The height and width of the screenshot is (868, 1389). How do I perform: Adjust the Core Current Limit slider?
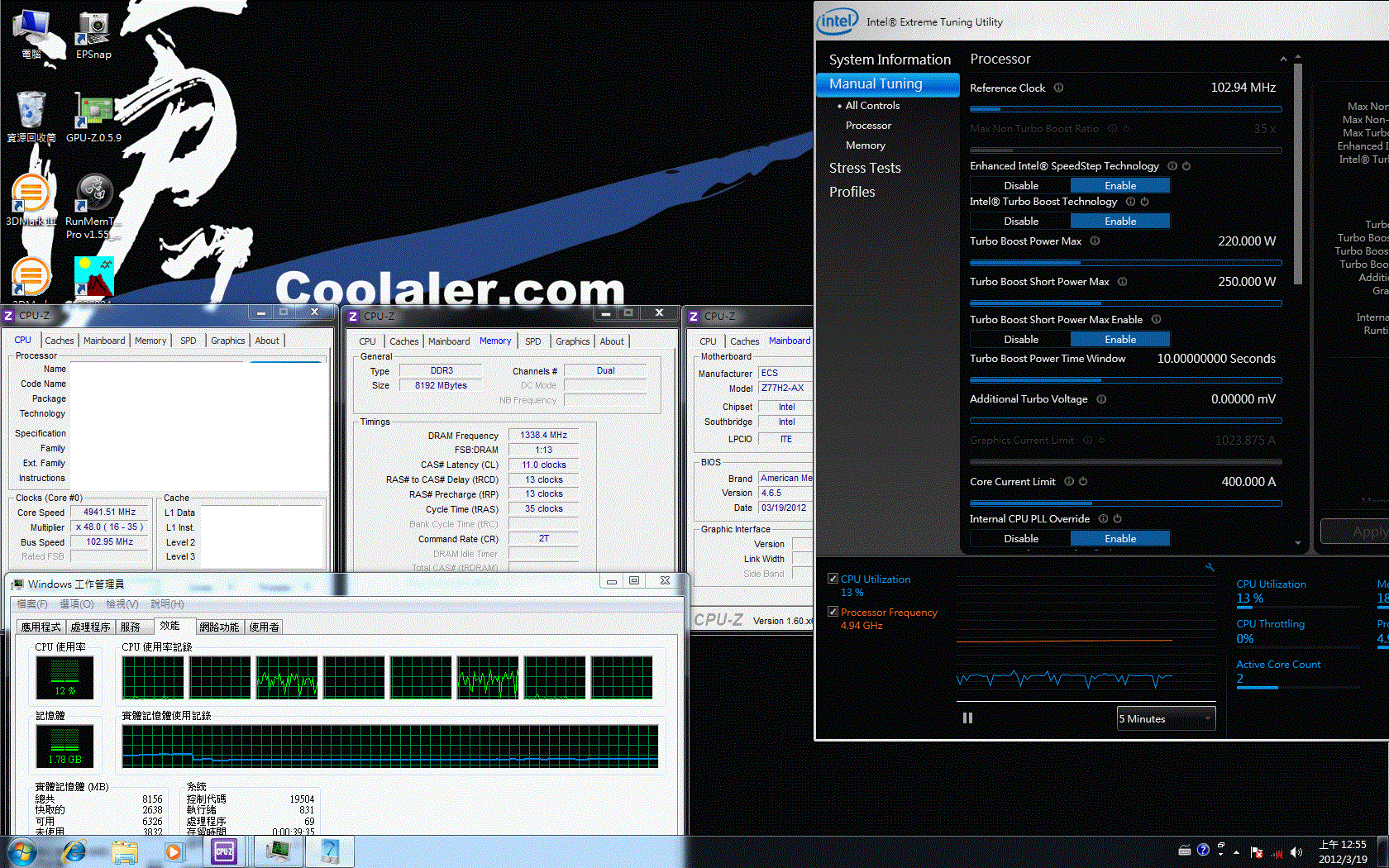coord(1125,503)
